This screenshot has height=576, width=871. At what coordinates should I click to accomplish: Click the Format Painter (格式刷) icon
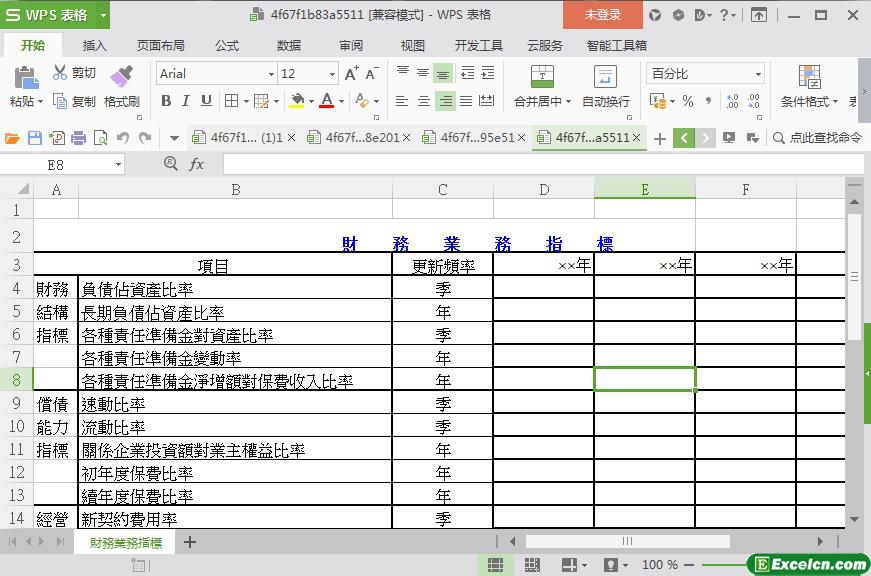coord(121,76)
